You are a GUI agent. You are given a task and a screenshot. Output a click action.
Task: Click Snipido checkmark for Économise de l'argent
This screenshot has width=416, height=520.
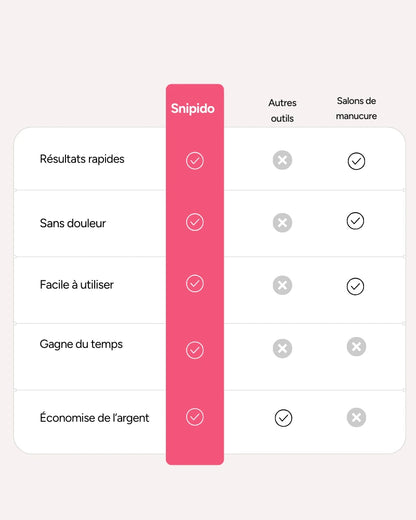pos(195,417)
